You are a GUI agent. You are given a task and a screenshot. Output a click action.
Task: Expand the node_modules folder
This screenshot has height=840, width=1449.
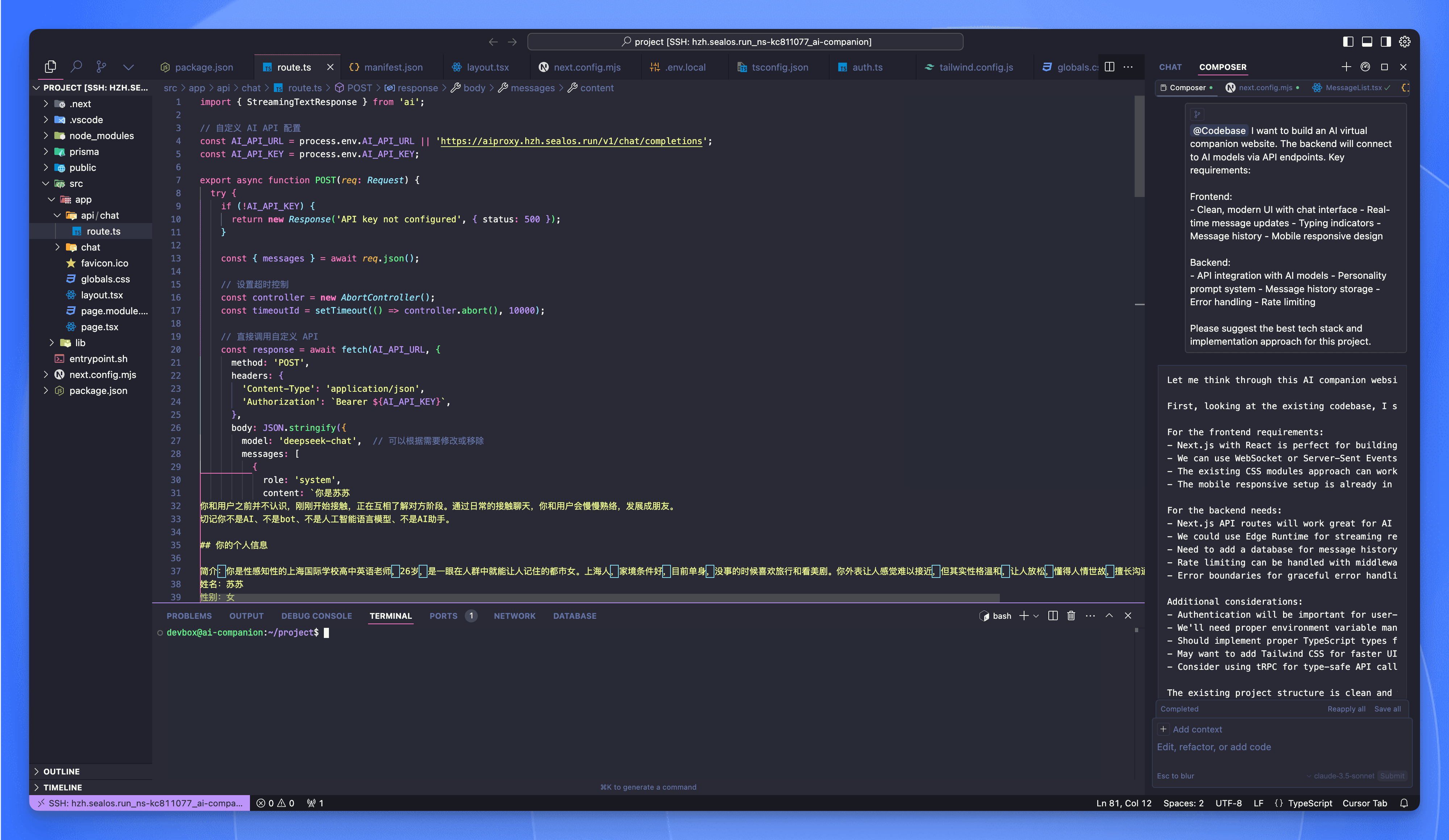point(101,136)
